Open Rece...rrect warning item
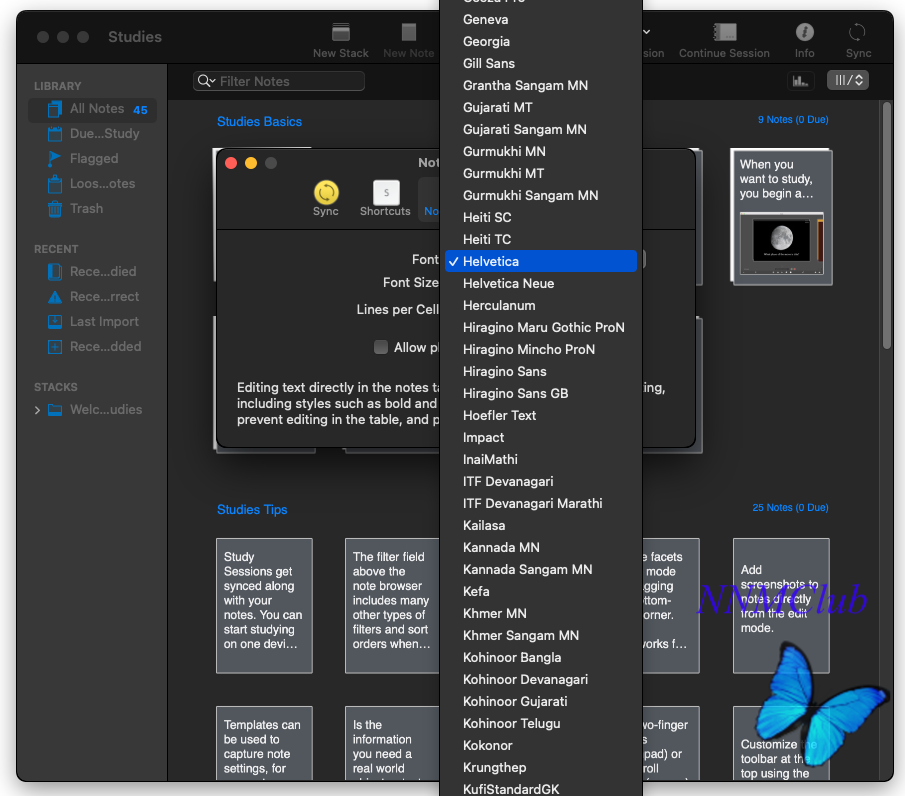The height and width of the screenshot is (796, 905). (x=92, y=297)
